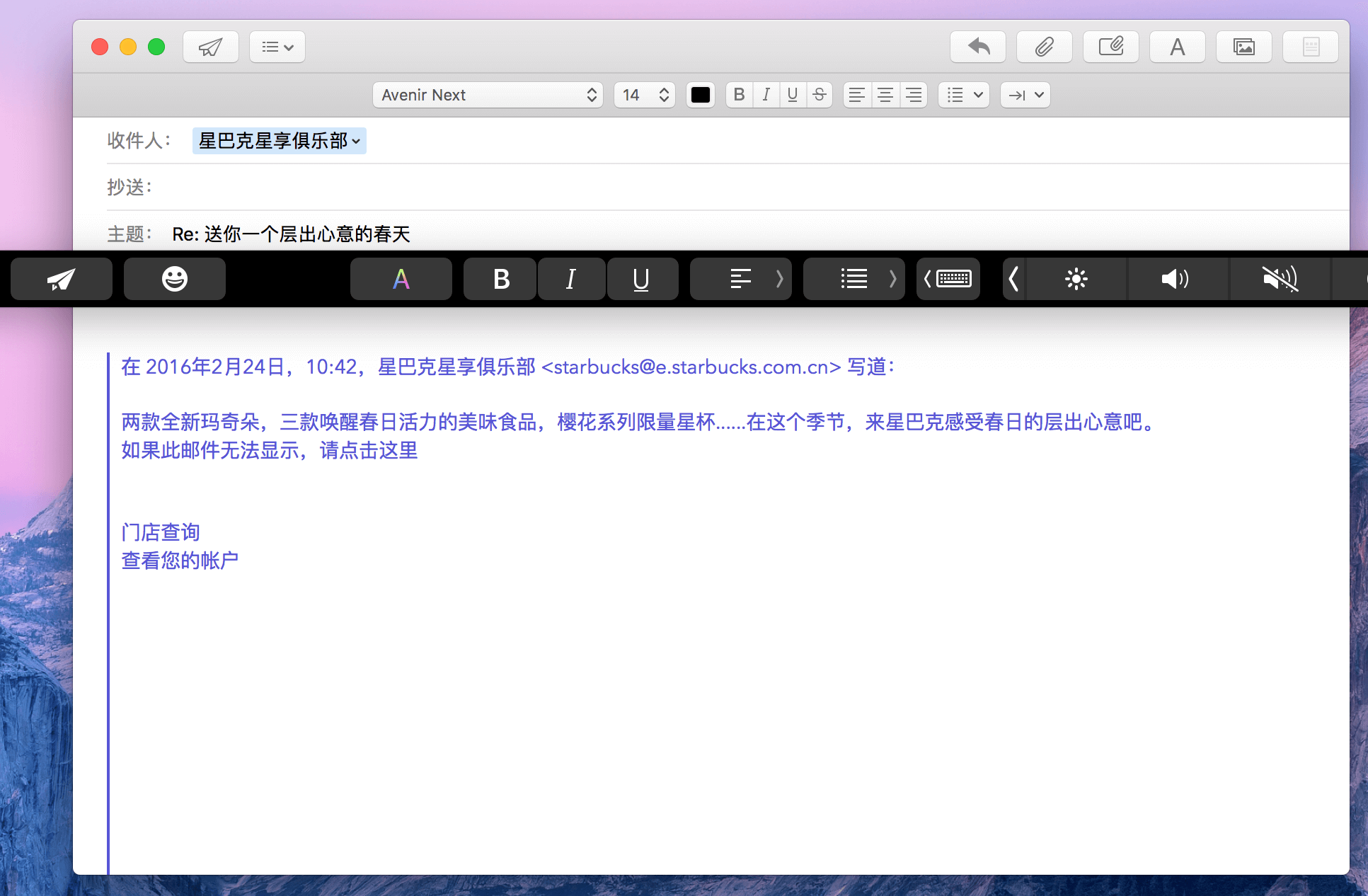
Task: Align text right in format bar
Action: [x=914, y=95]
